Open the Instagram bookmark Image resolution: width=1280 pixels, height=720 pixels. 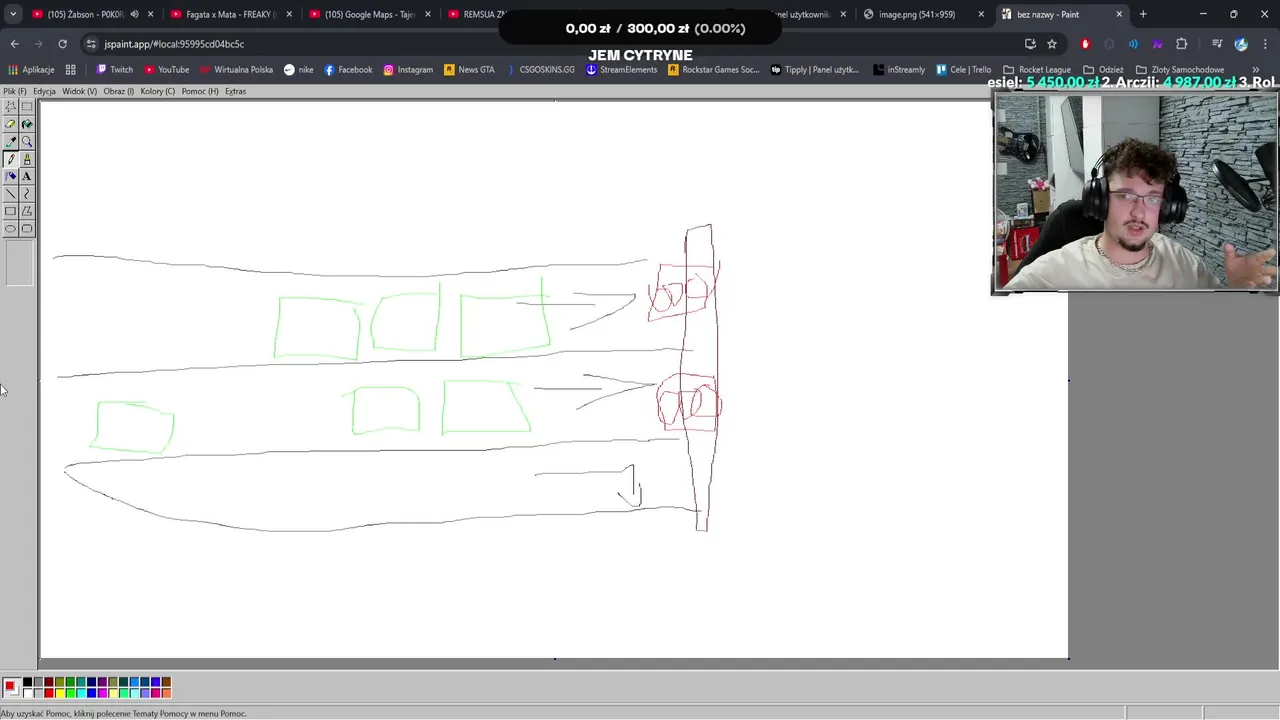tap(407, 70)
